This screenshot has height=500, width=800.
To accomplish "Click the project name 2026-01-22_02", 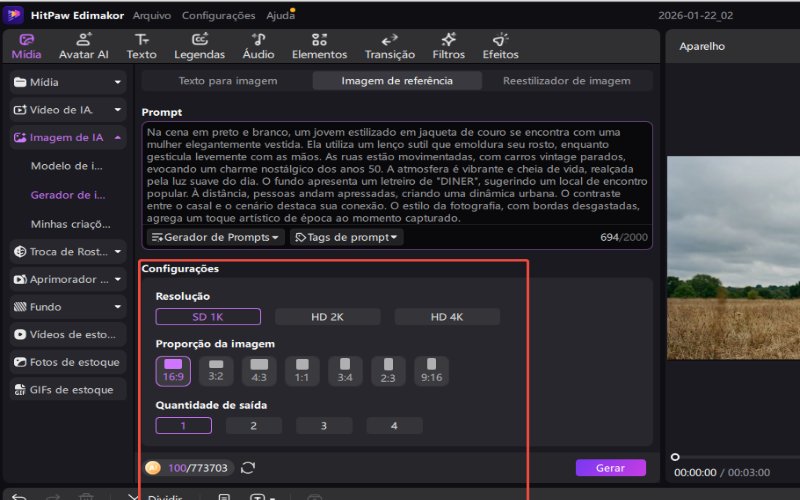I will point(695,15).
